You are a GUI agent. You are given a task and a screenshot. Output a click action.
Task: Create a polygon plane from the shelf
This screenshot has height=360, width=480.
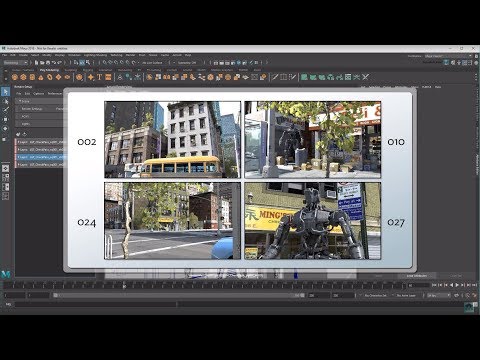(x=58, y=77)
